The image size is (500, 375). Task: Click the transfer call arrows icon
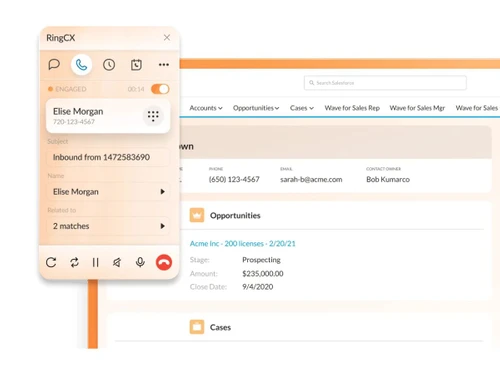pyautogui.click(x=74, y=262)
